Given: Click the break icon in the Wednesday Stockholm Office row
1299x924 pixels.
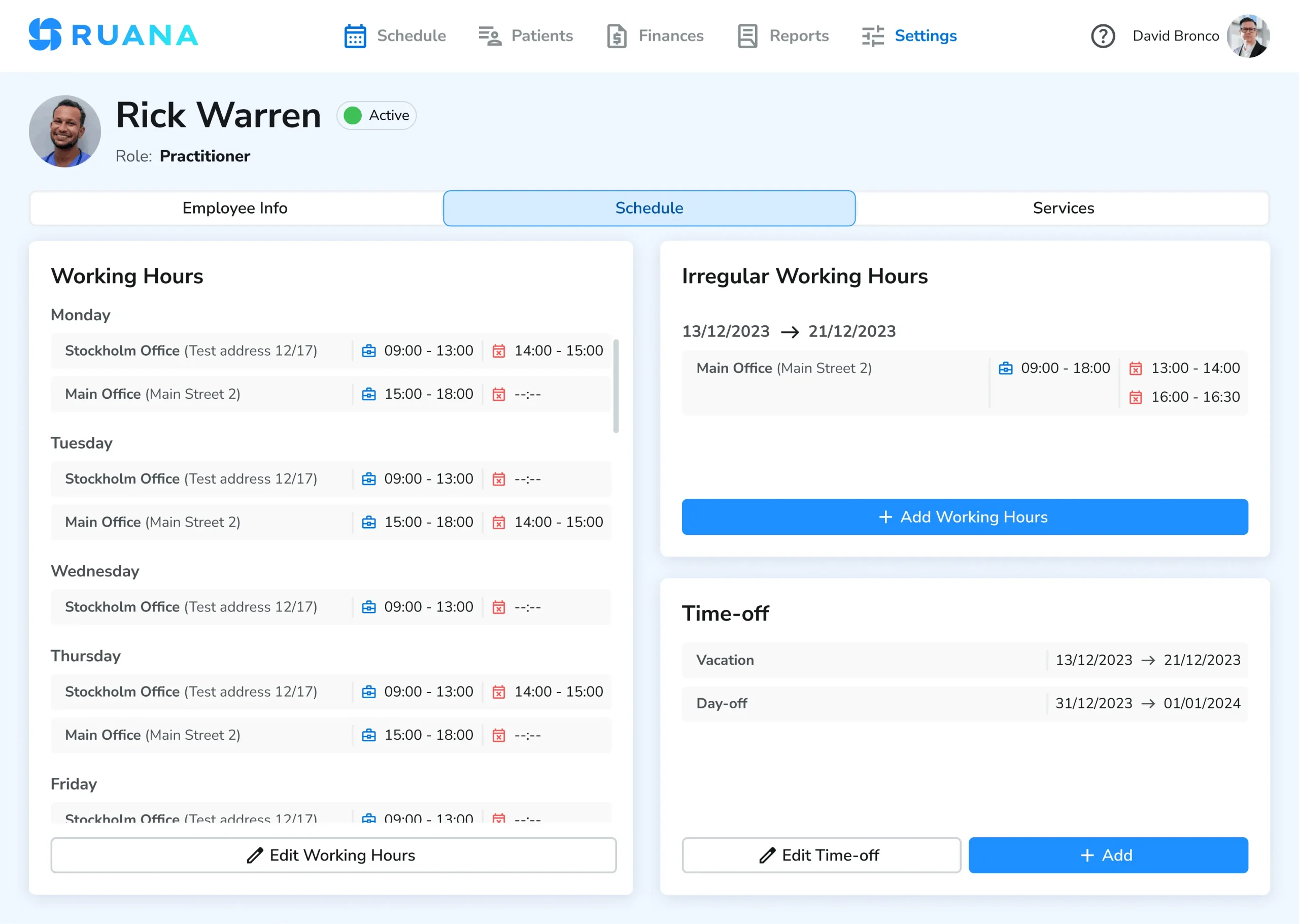Looking at the screenshot, I should 498,607.
